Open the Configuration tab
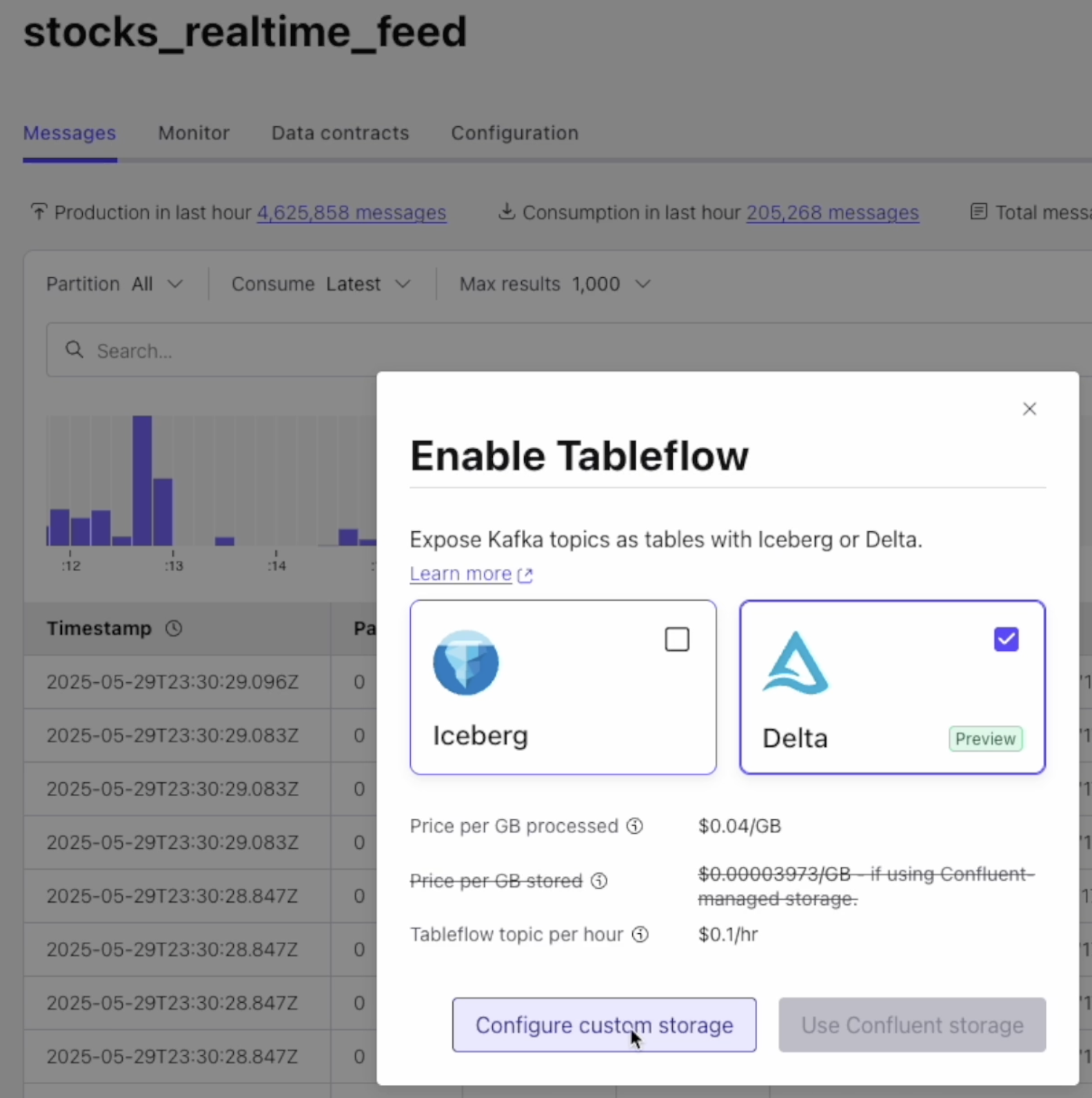1092x1098 pixels. click(x=515, y=133)
